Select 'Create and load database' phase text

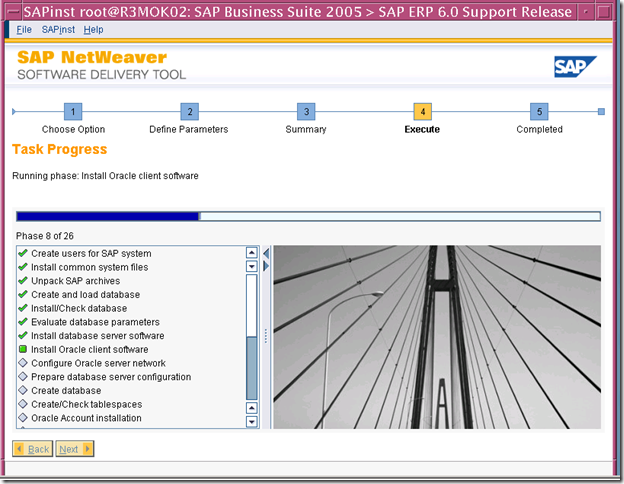pos(86,295)
